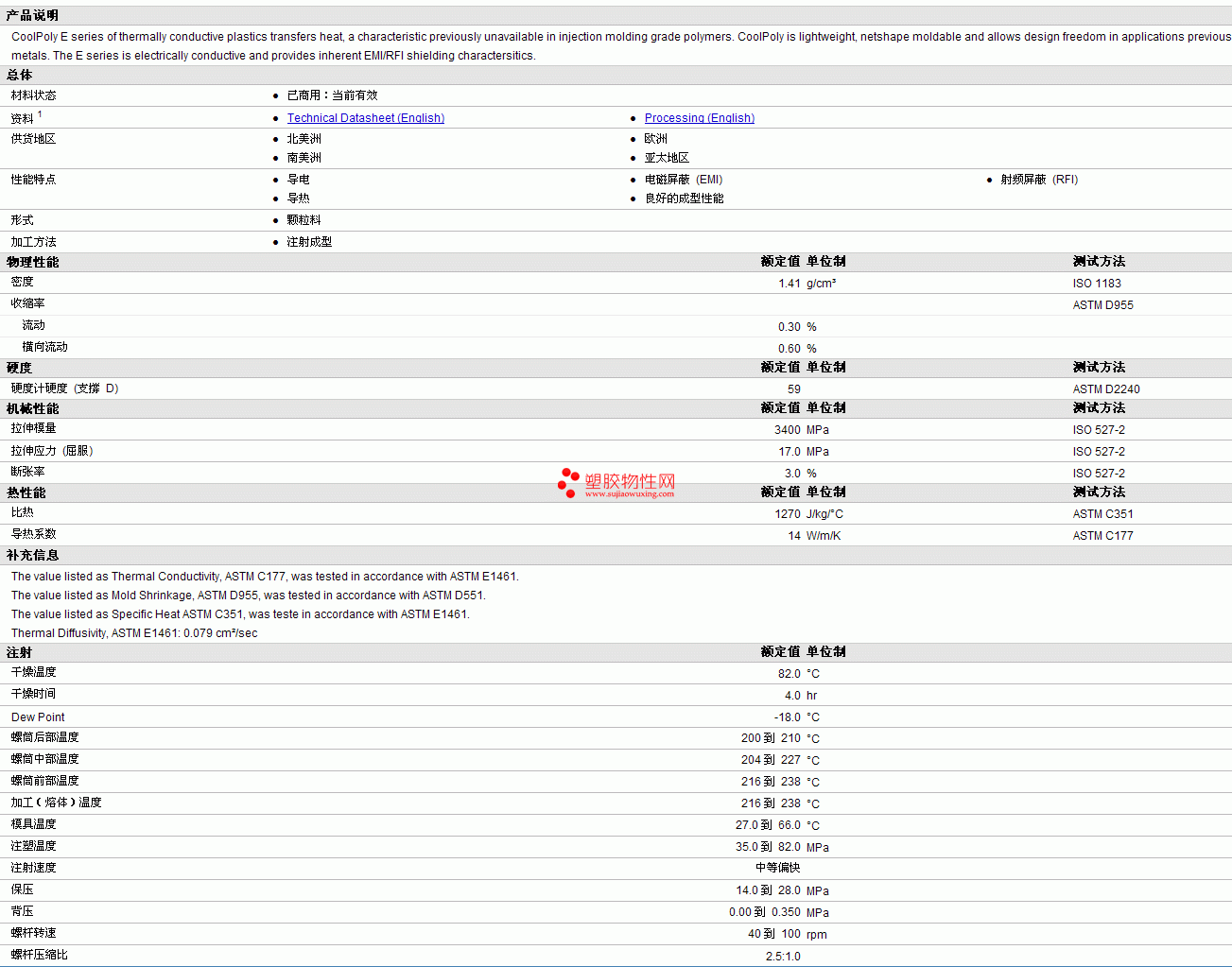The image size is (1232, 967).
Task: Click the Dew Point row label
Action: click(38, 717)
